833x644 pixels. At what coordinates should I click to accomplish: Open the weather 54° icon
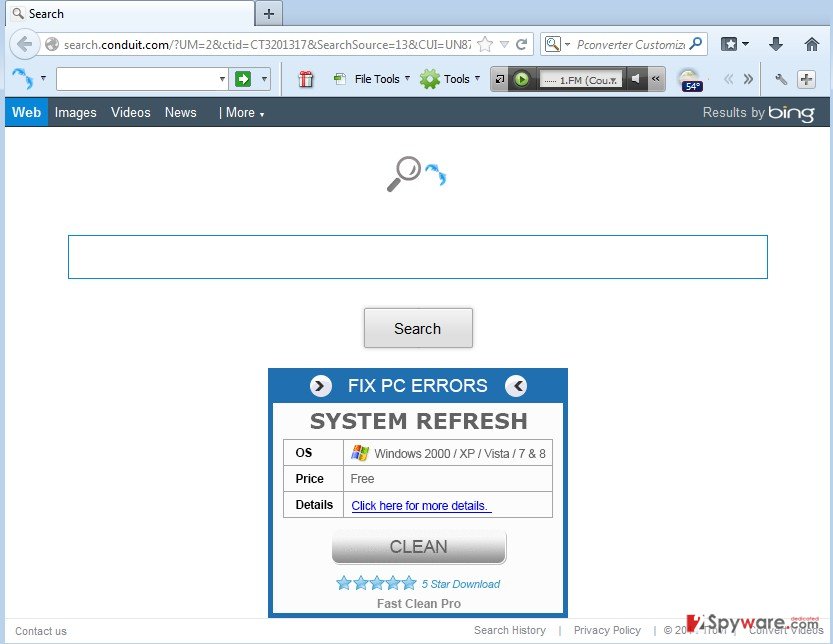tap(691, 80)
